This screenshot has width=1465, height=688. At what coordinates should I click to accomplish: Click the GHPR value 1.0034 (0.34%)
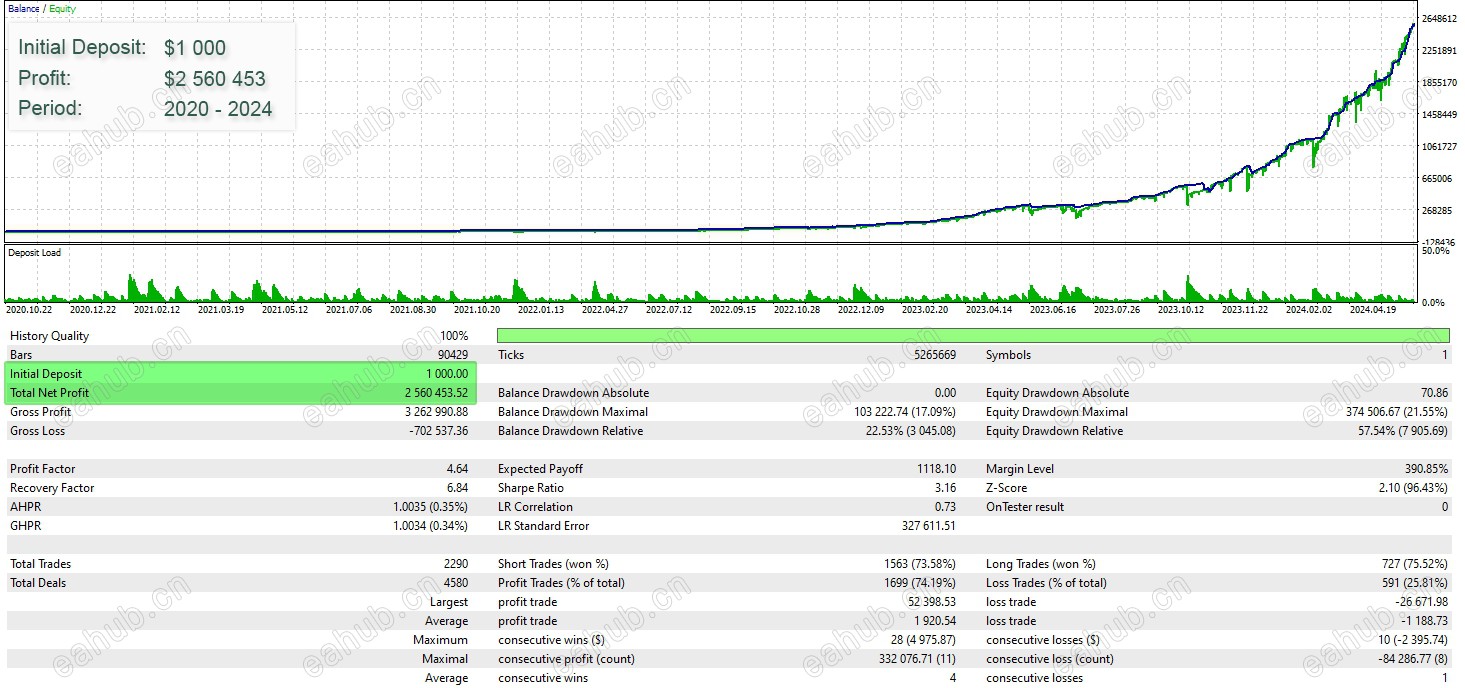point(431,526)
